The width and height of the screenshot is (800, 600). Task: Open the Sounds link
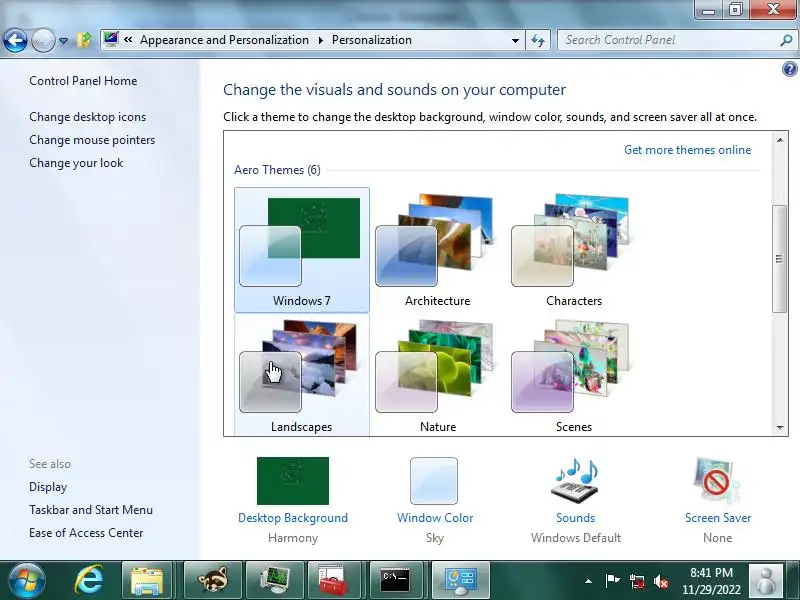pos(576,518)
